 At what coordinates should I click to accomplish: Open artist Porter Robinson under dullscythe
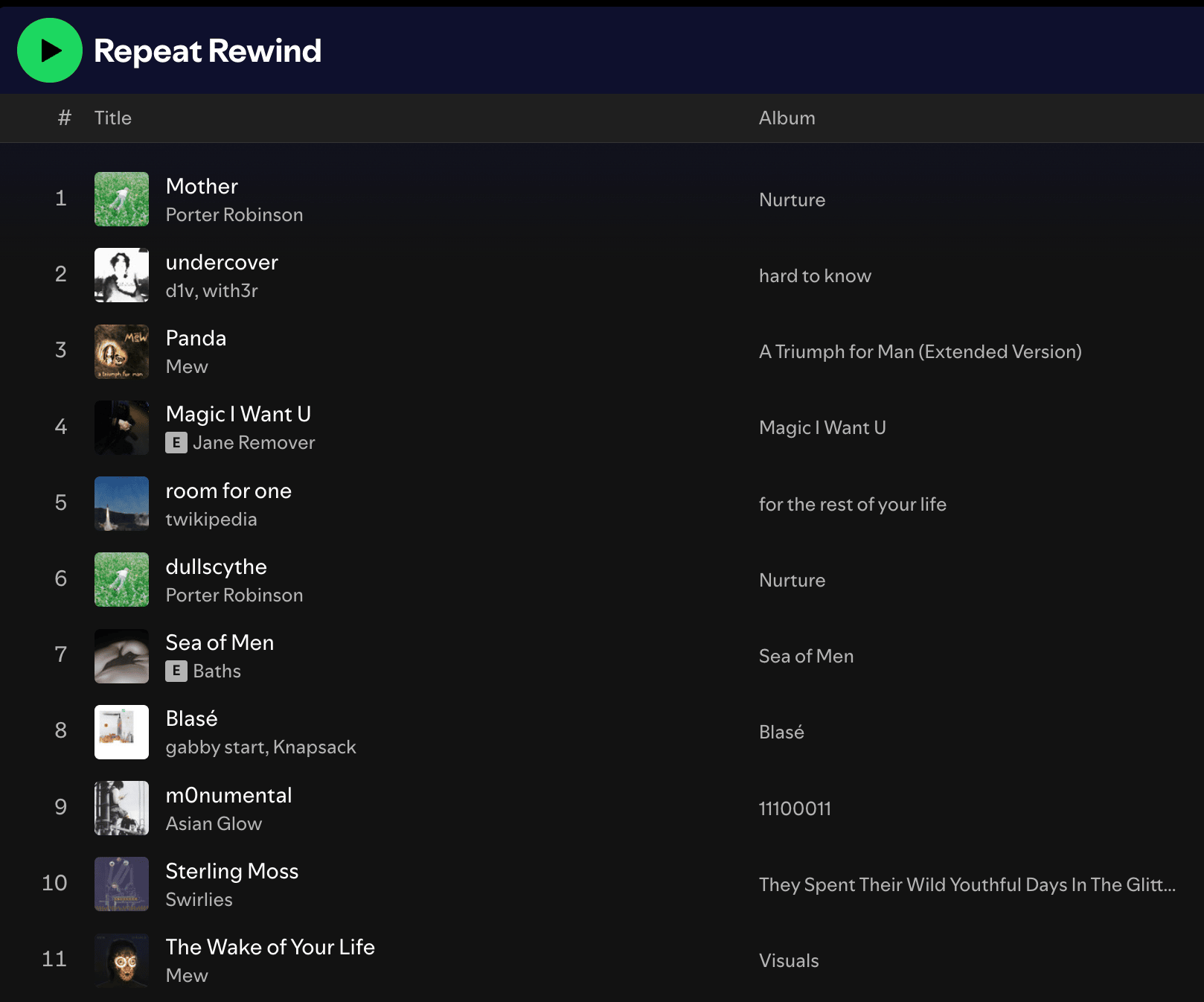click(234, 596)
